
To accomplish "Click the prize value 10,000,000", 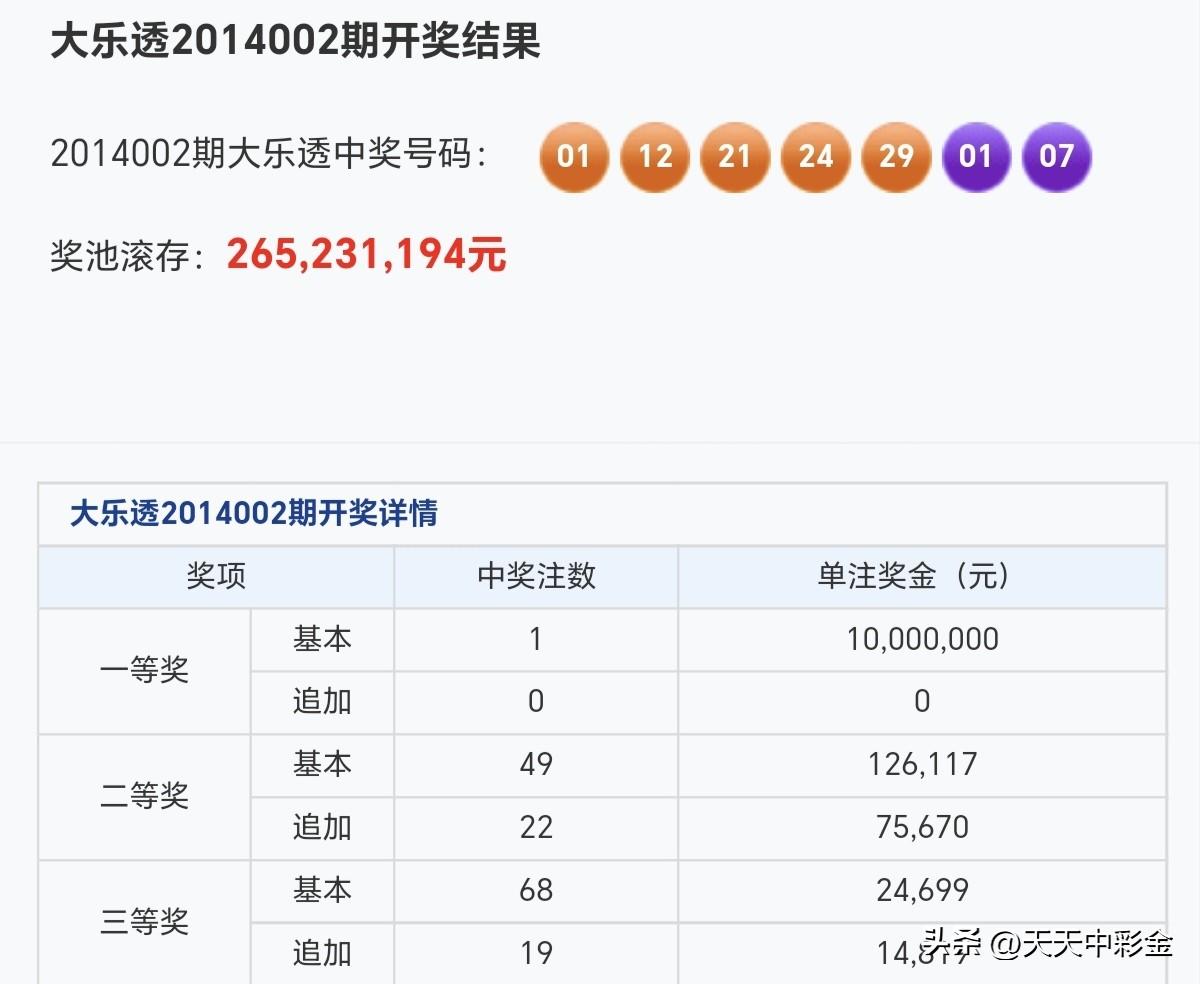I will point(922,639).
